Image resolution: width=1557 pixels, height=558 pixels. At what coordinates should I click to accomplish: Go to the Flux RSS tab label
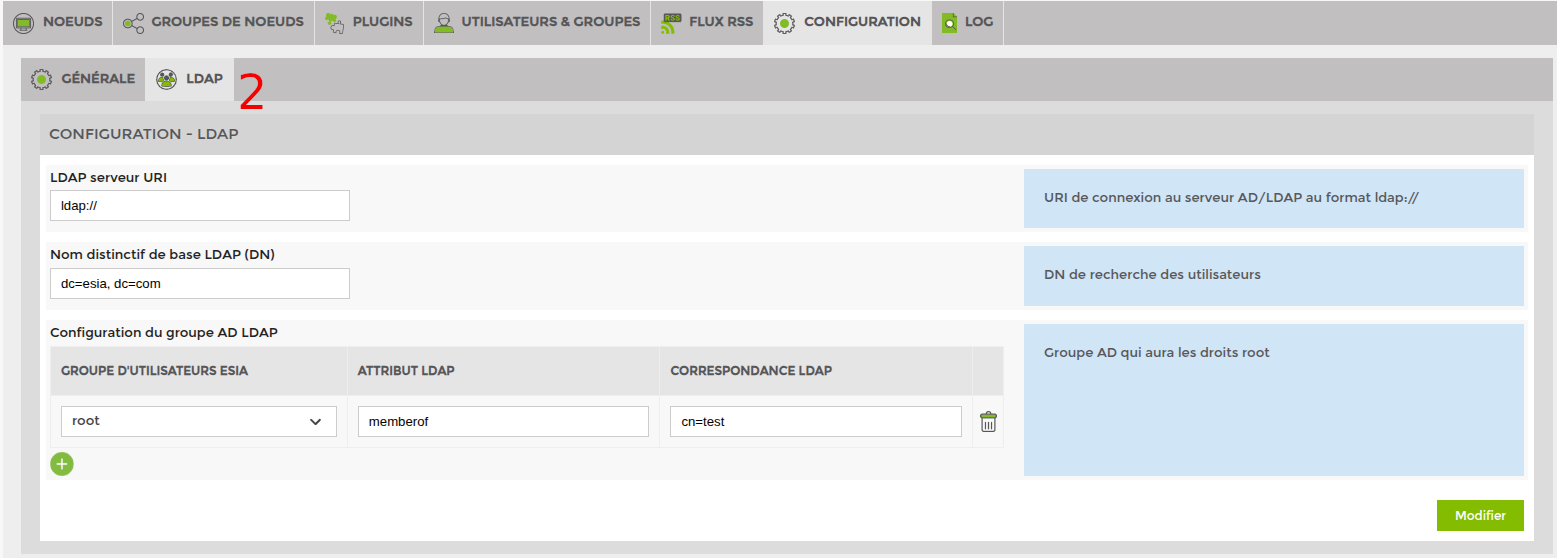tap(721, 22)
